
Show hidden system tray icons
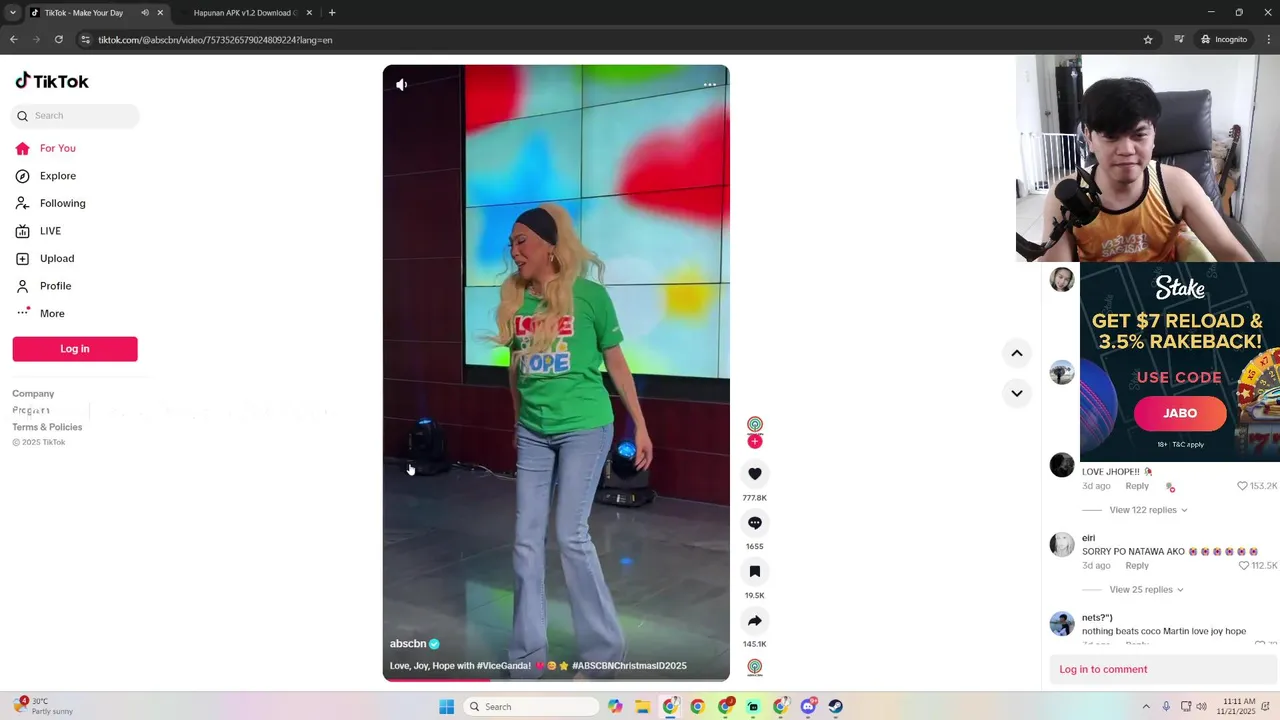click(x=1146, y=707)
